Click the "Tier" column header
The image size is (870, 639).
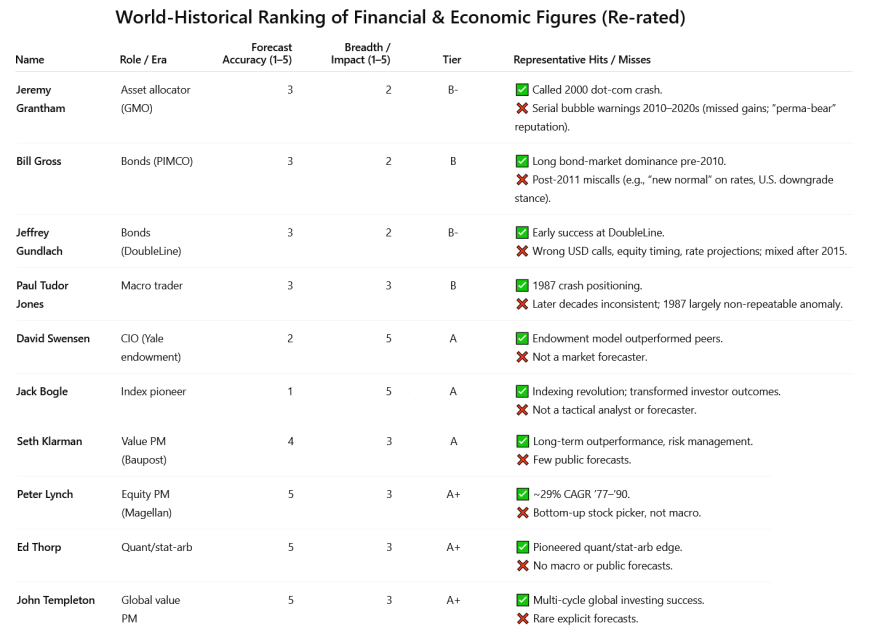click(x=452, y=60)
